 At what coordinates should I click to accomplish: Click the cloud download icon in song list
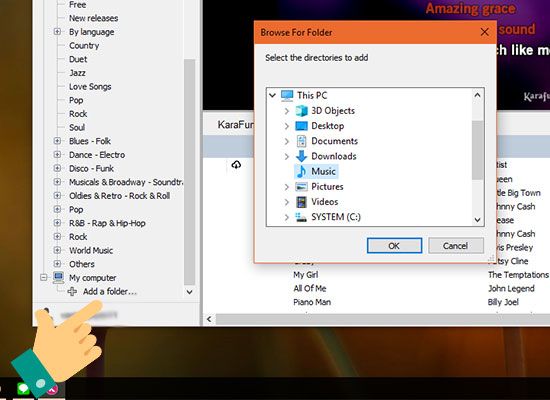[x=236, y=164]
